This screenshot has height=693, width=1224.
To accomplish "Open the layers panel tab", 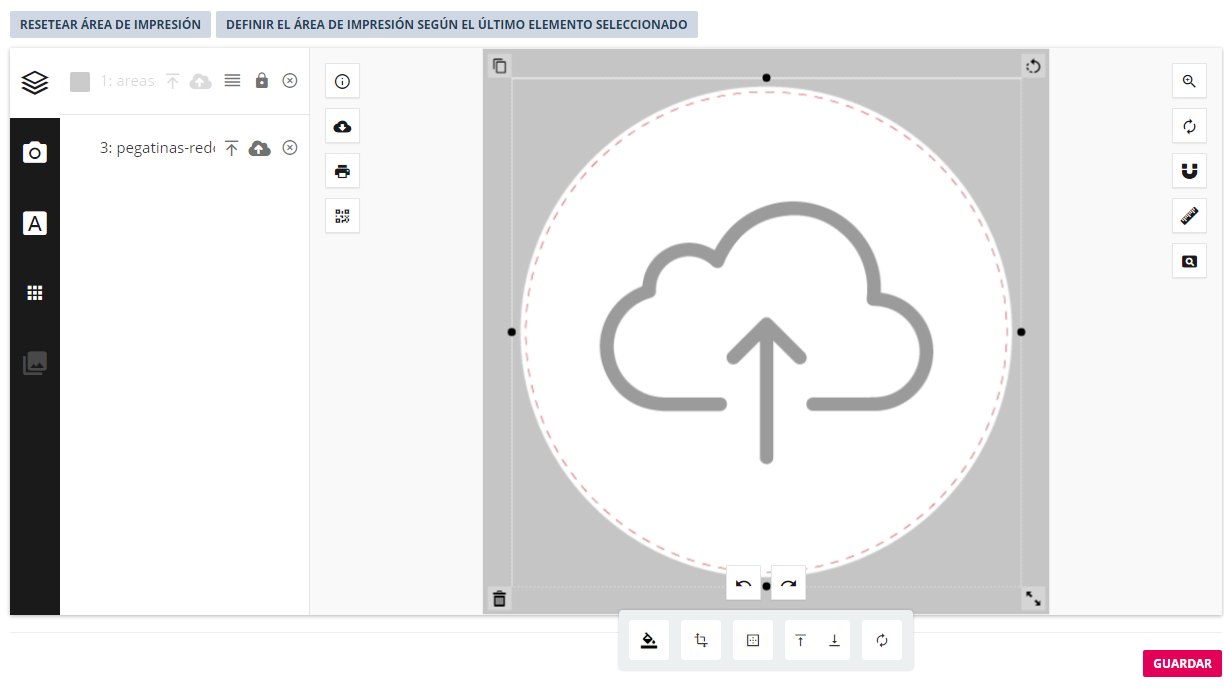I will tap(35, 82).
